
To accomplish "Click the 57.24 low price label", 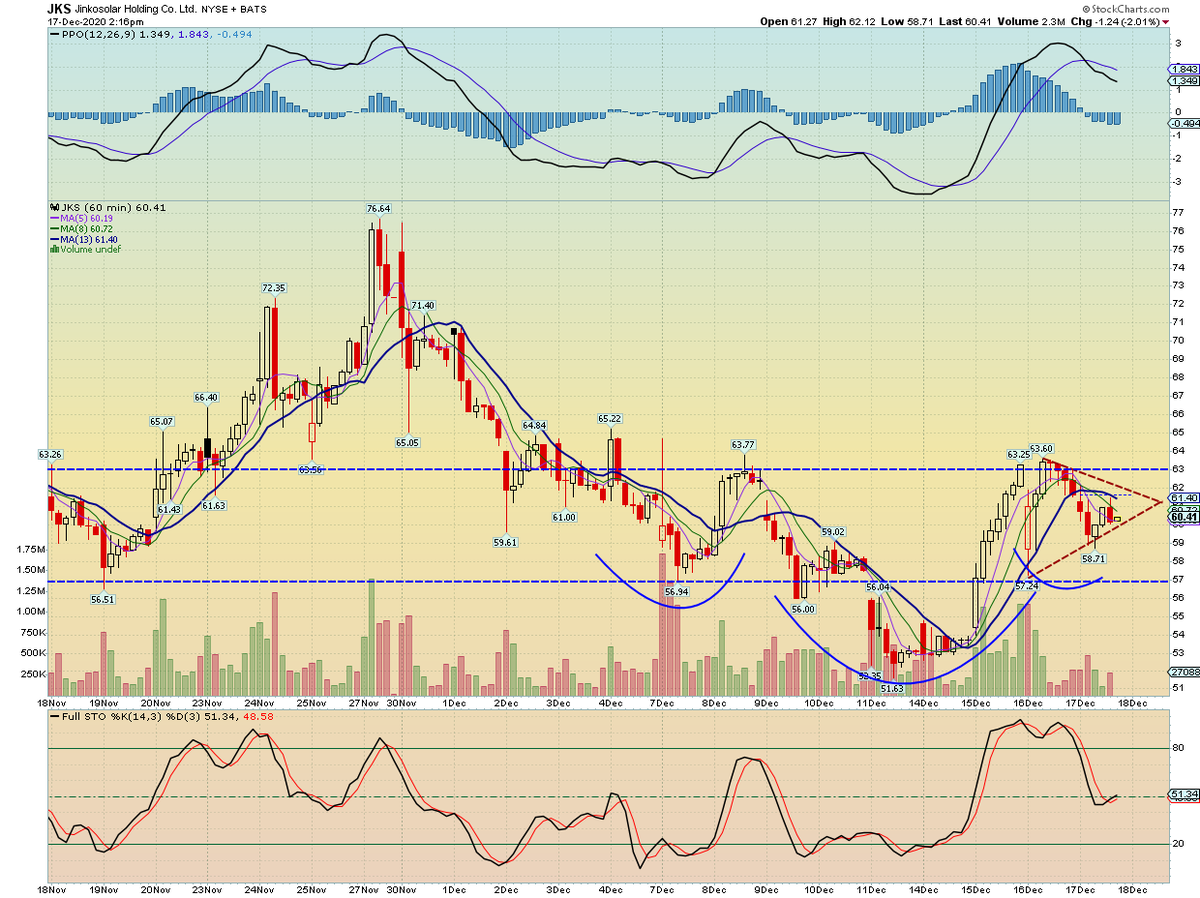I will click(1027, 584).
